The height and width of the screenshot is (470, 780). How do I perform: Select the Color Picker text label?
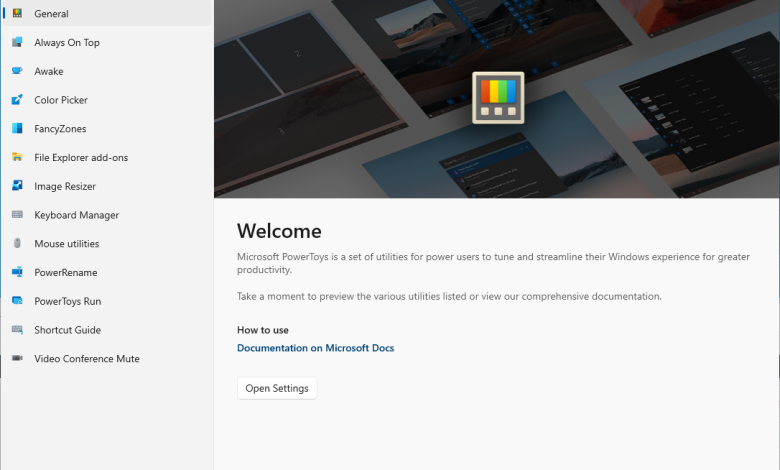click(61, 100)
